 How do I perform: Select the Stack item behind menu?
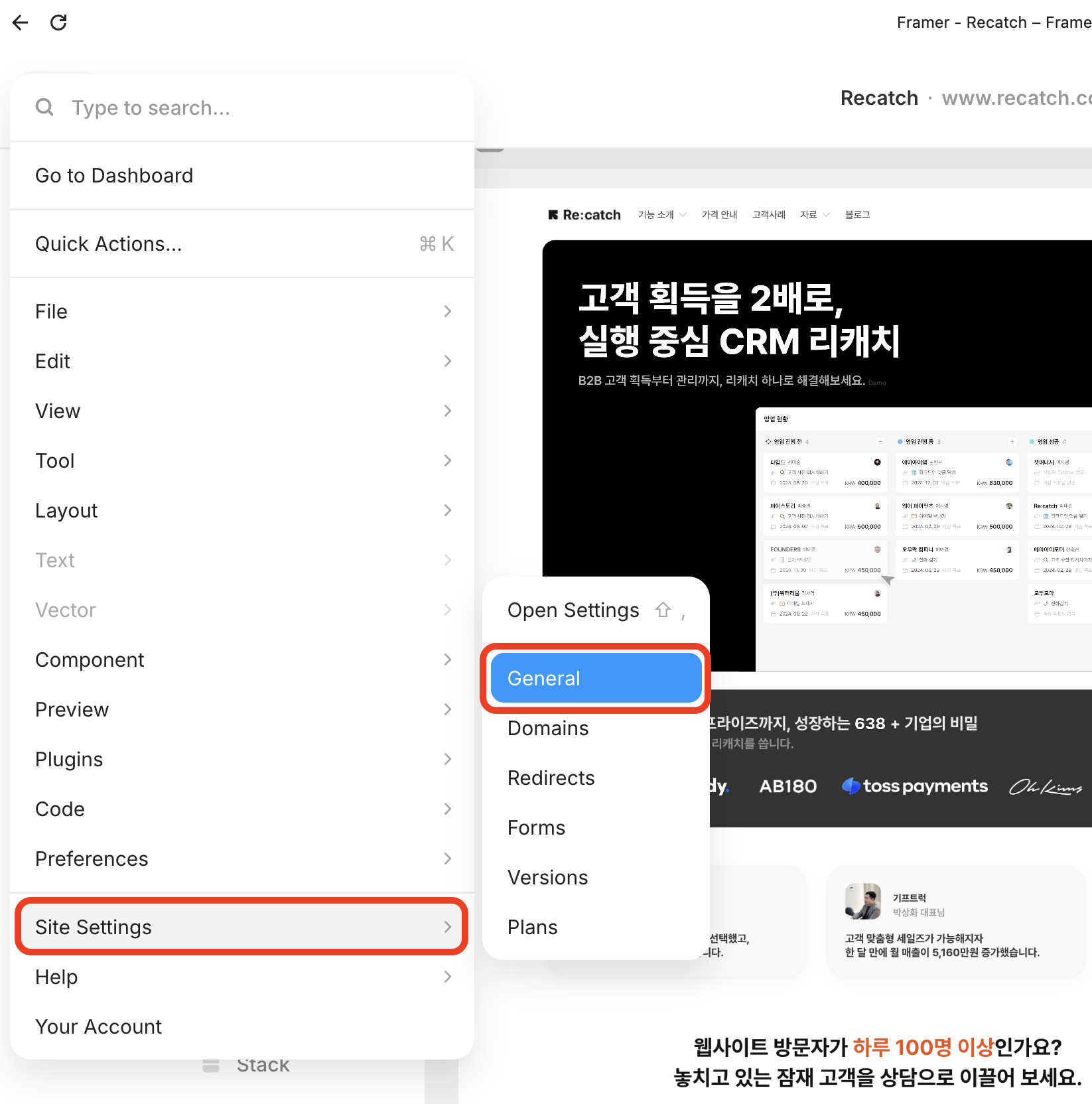[263, 1066]
